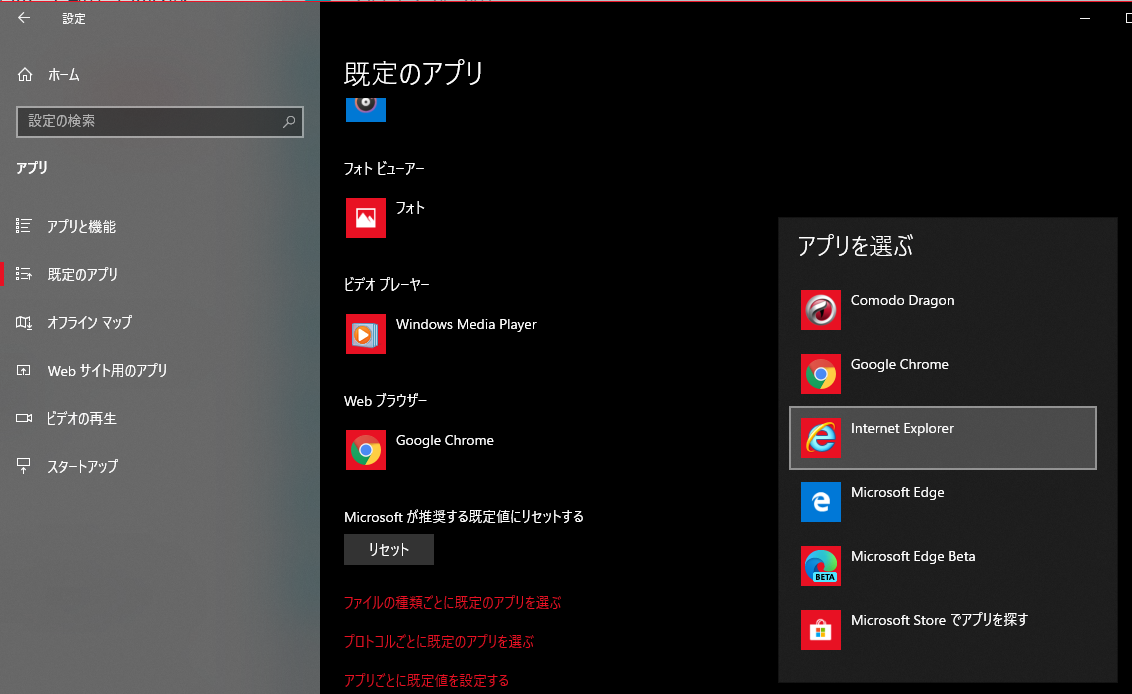Click the アプリと機能 list icon
This screenshot has height=694, width=1132.
24,226
